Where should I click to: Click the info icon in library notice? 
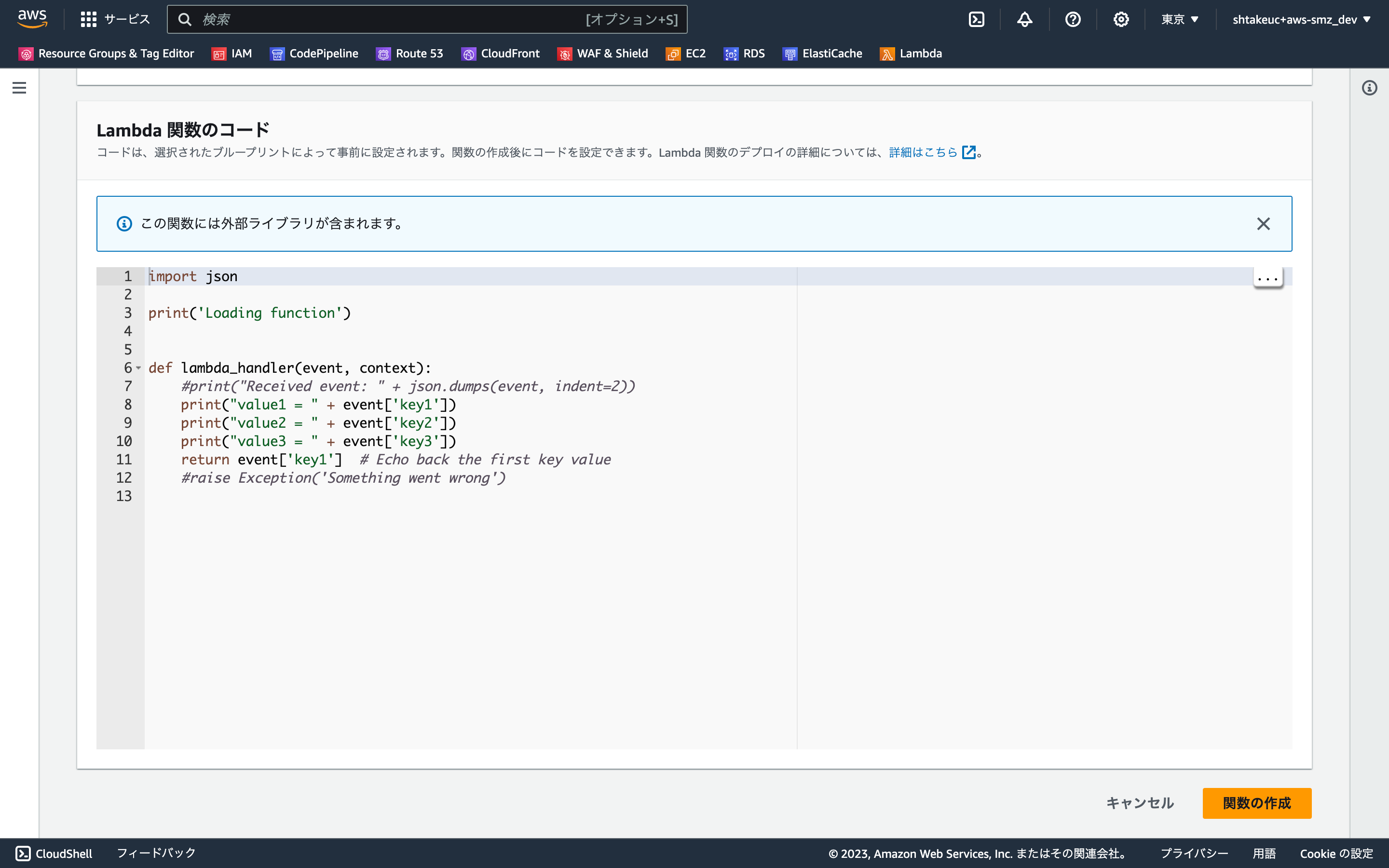tap(124, 223)
